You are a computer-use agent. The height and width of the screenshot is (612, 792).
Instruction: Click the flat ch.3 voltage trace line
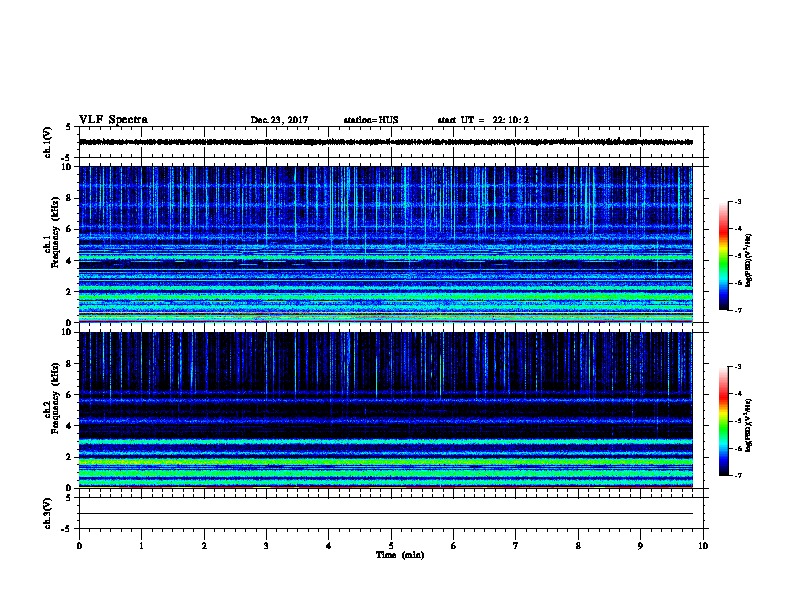click(x=386, y=514)
